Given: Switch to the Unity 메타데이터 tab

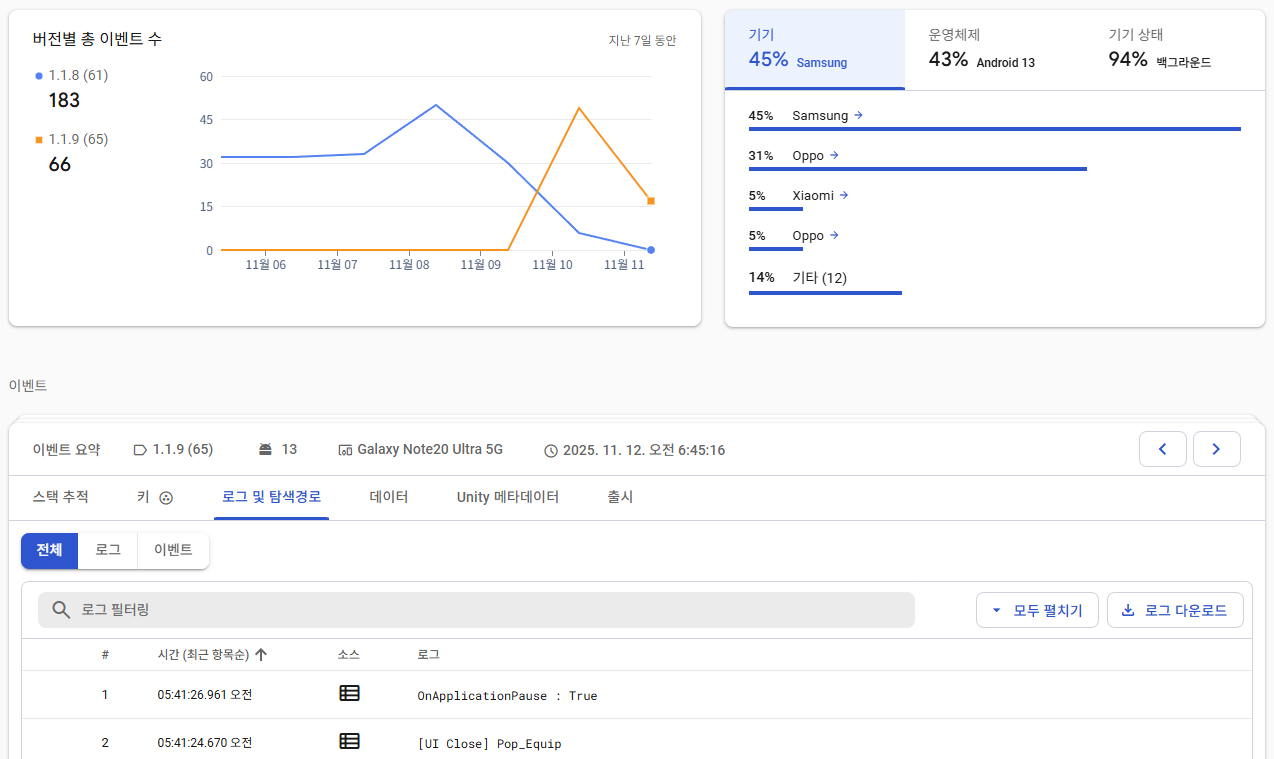Looking at the screenshot, I should pyautogui.click(x=507, y=497).
